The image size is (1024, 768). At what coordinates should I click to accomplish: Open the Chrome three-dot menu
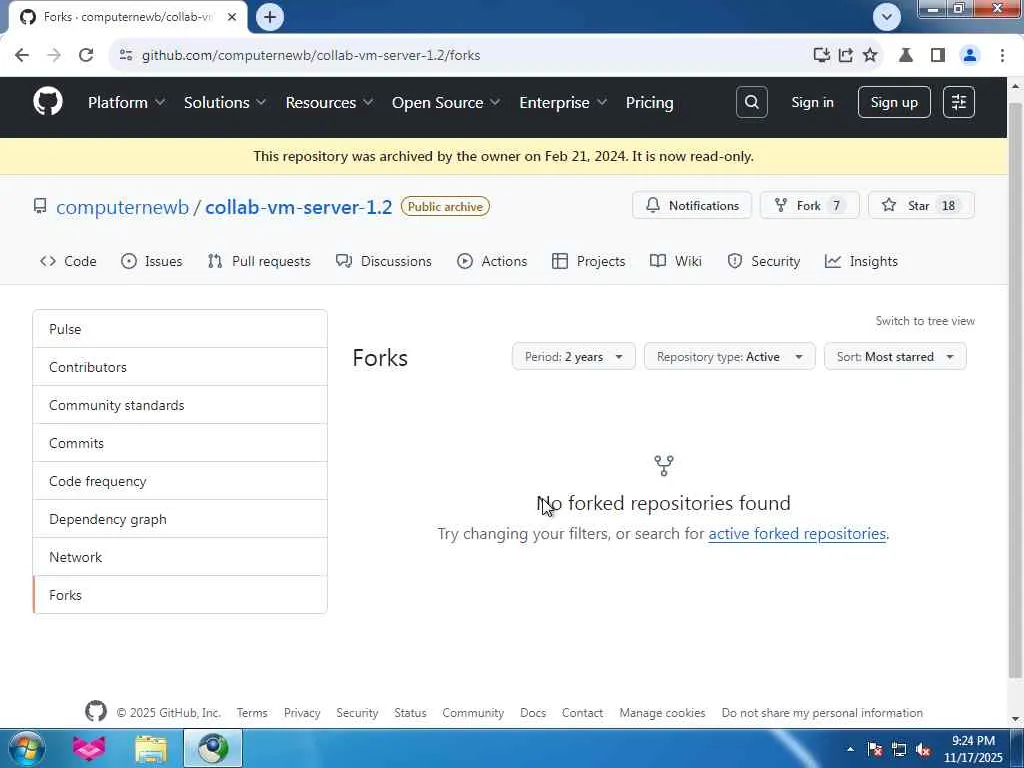(x=1002, y=55)
